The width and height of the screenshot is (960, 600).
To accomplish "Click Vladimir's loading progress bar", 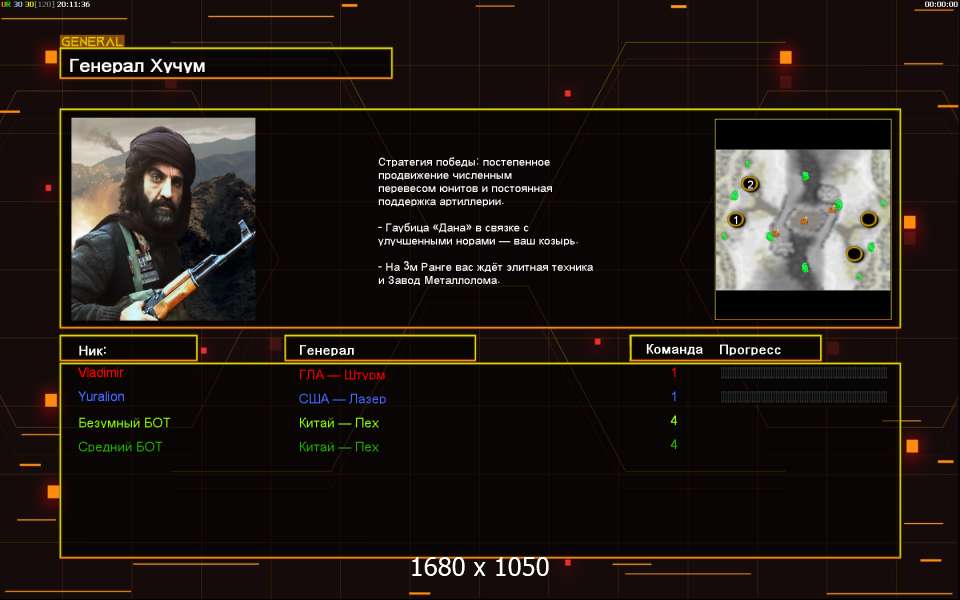I will point(804,373).
